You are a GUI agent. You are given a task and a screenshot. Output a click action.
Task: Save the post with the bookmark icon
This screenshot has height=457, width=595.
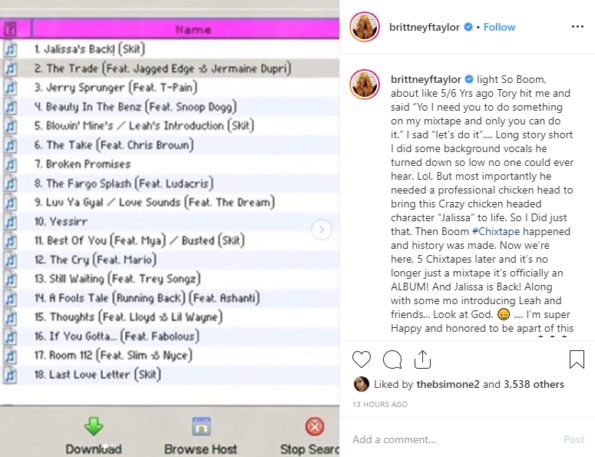click(576, 359)
